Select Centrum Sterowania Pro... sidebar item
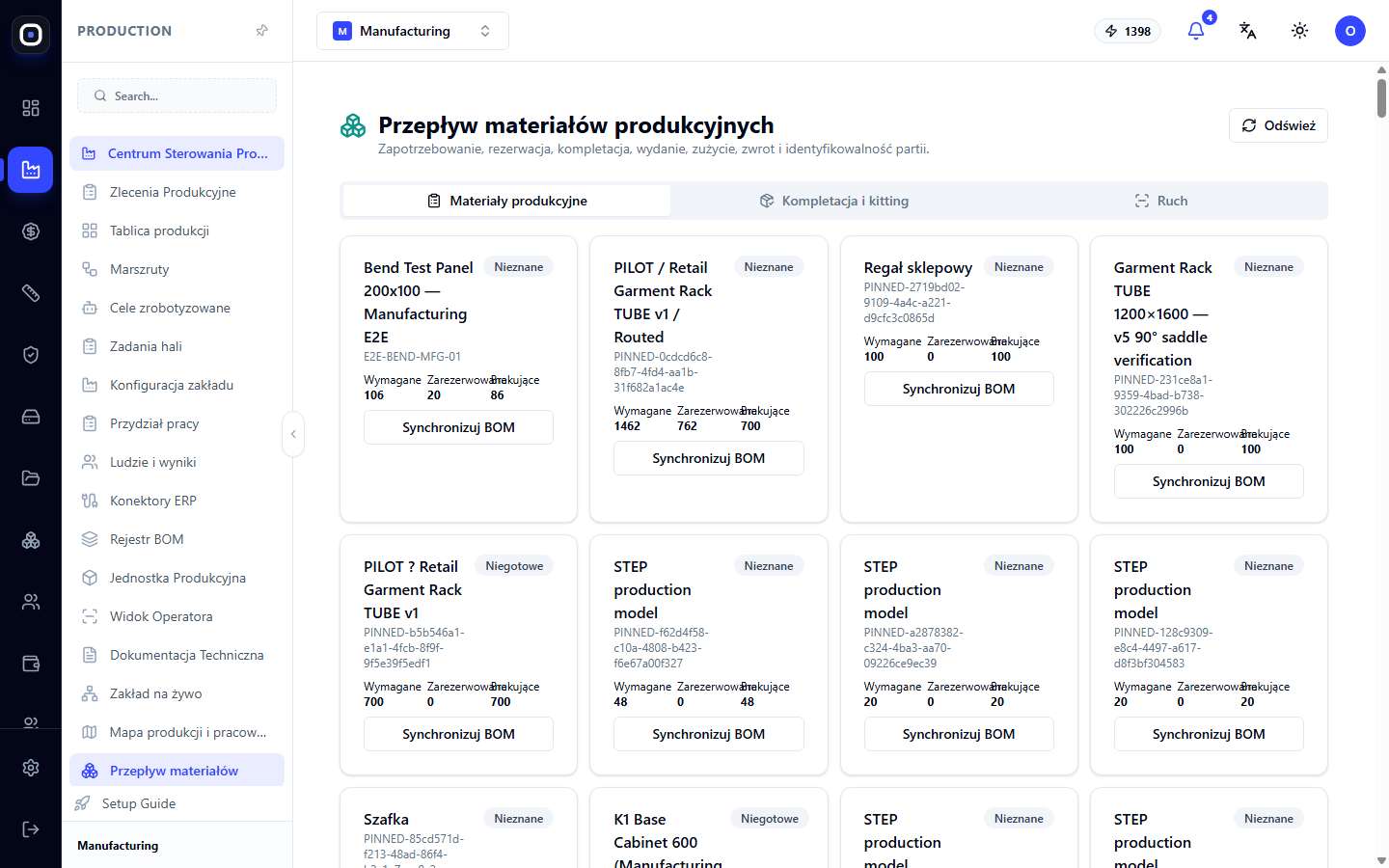1389x868 pixels. [177, 153]
